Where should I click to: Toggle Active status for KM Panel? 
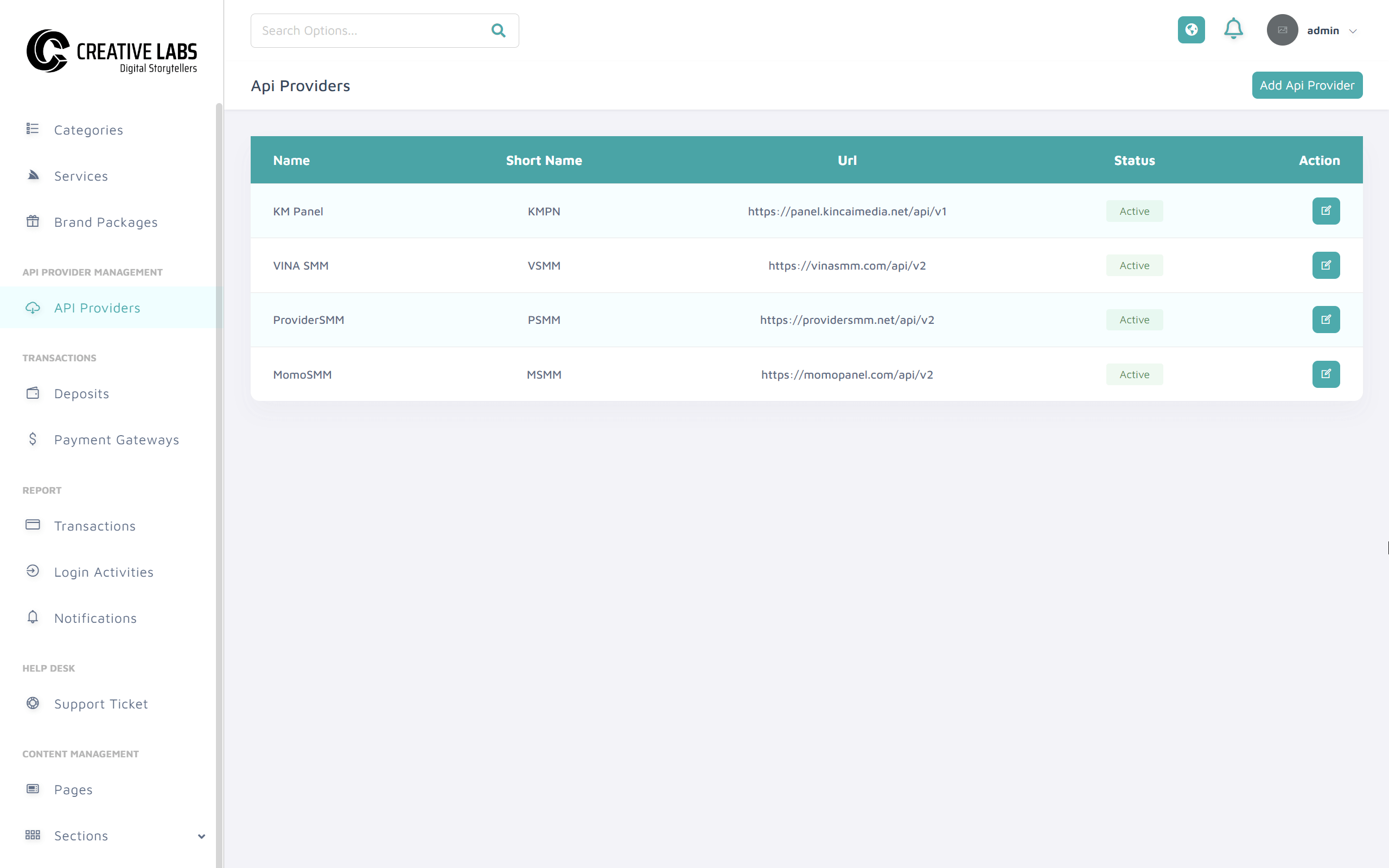point(1134,210)
